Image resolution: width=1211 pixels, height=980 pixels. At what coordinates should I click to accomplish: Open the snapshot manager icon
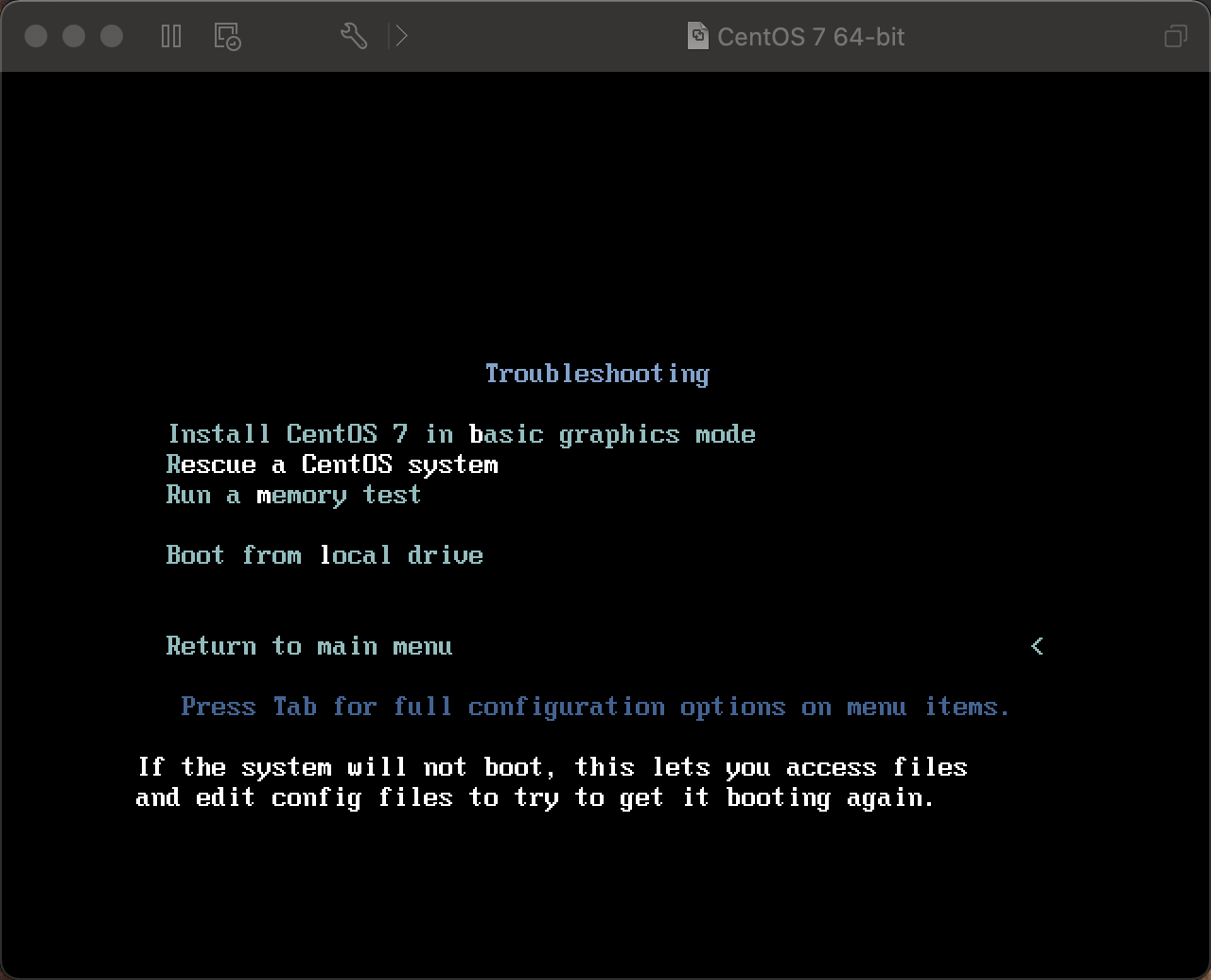[227, 37]
